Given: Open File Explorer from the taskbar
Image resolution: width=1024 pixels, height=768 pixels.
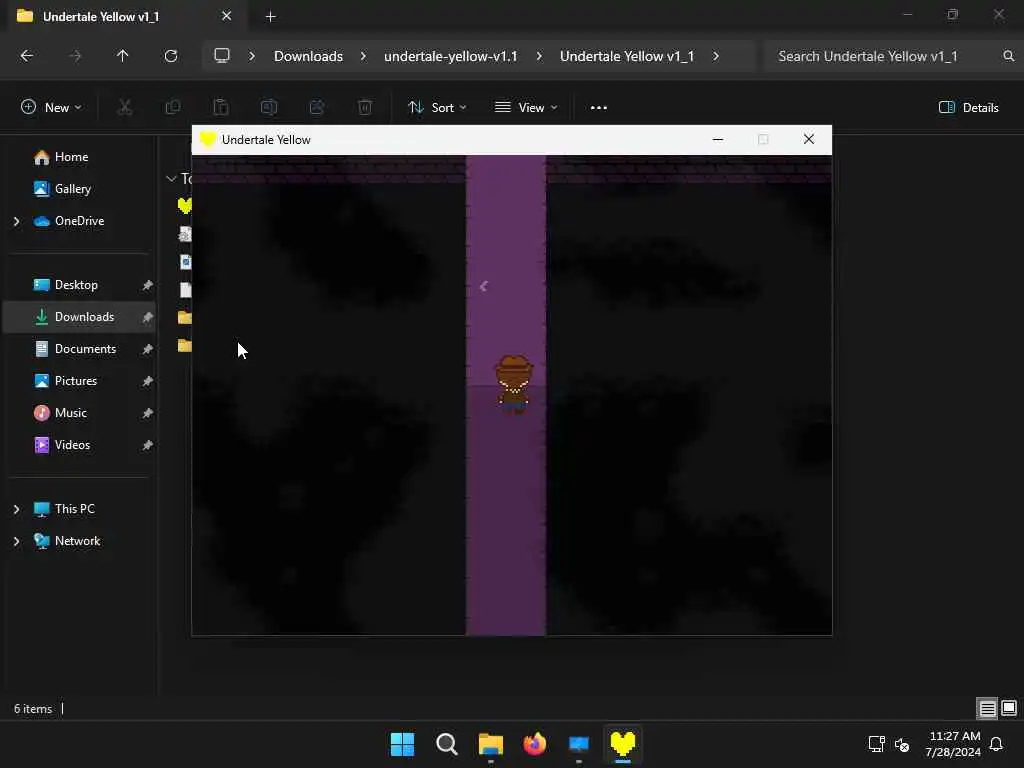Looking at the screenshot, I should click(x=490, y=744).
